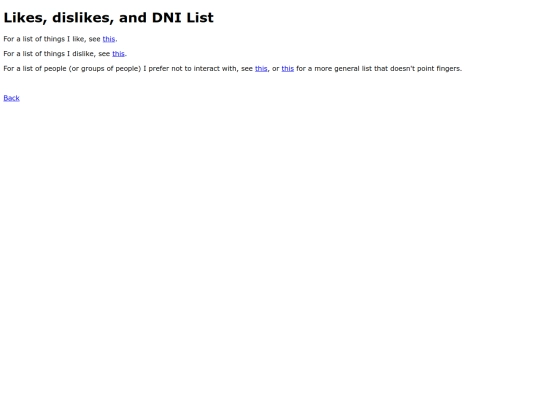Click the phrase 'more general list'
The width and height of the screenshot is (540, 405).
[343, 69]
